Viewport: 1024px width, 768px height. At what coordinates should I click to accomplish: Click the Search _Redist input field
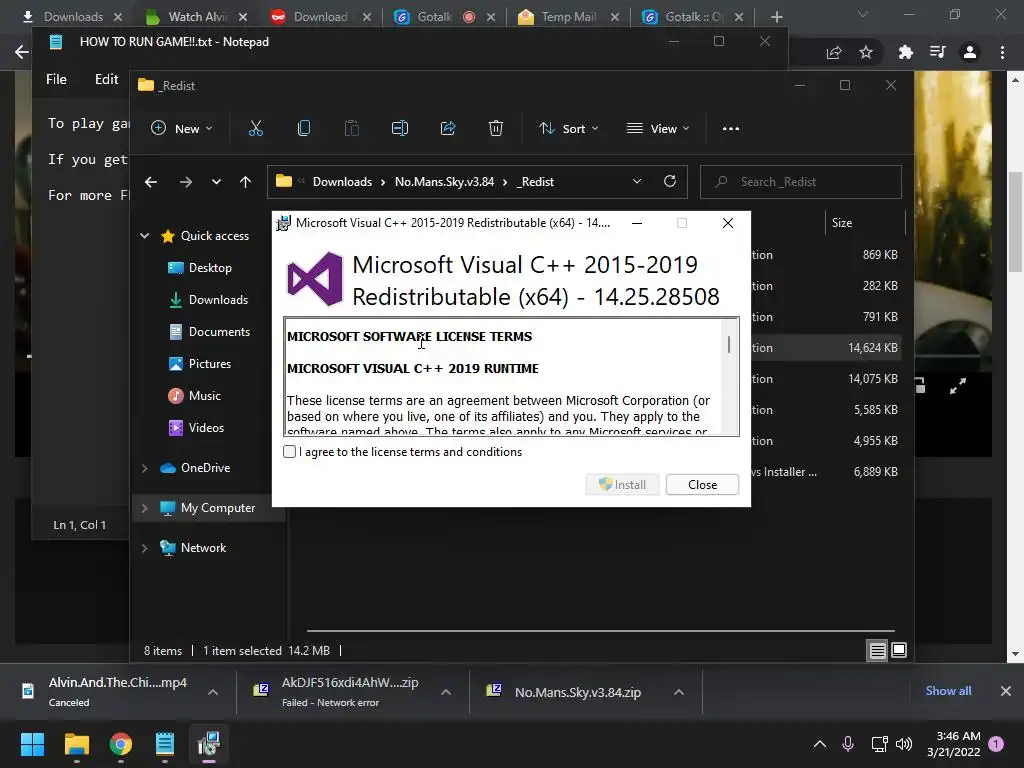(x=801, y=182)
